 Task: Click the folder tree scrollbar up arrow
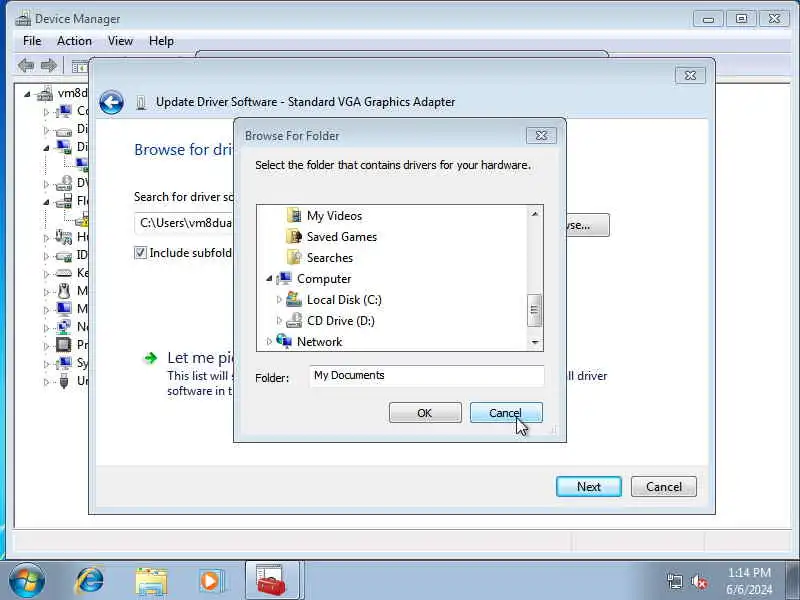coord(535,214)
